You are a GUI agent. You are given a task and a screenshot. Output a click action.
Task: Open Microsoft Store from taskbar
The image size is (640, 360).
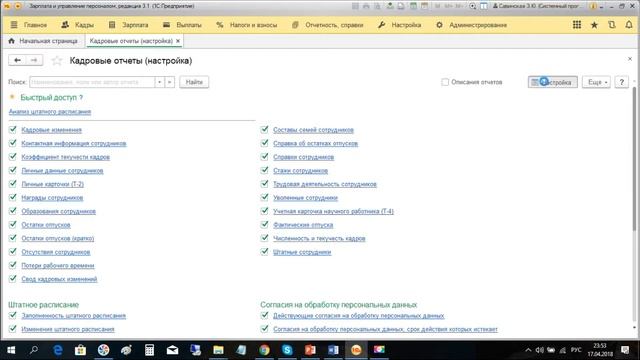coord(80,350)
